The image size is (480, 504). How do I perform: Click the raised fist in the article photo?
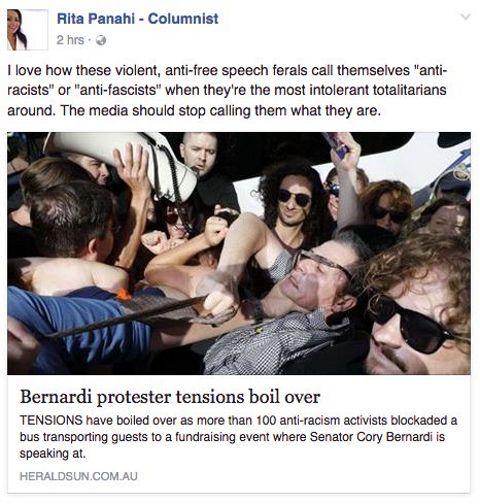coord(216,230)
